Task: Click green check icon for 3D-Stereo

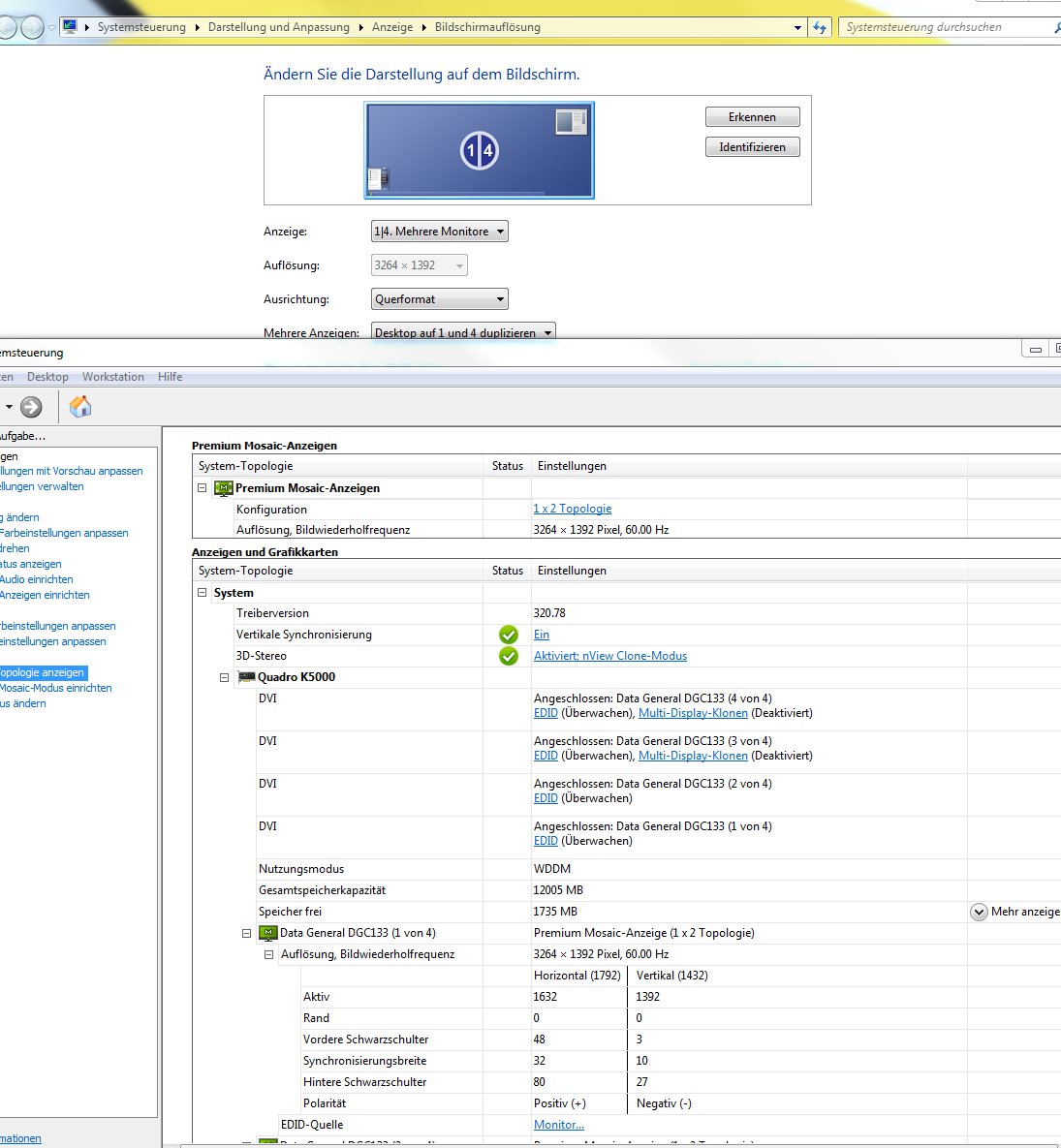Action: coord(508,656)
